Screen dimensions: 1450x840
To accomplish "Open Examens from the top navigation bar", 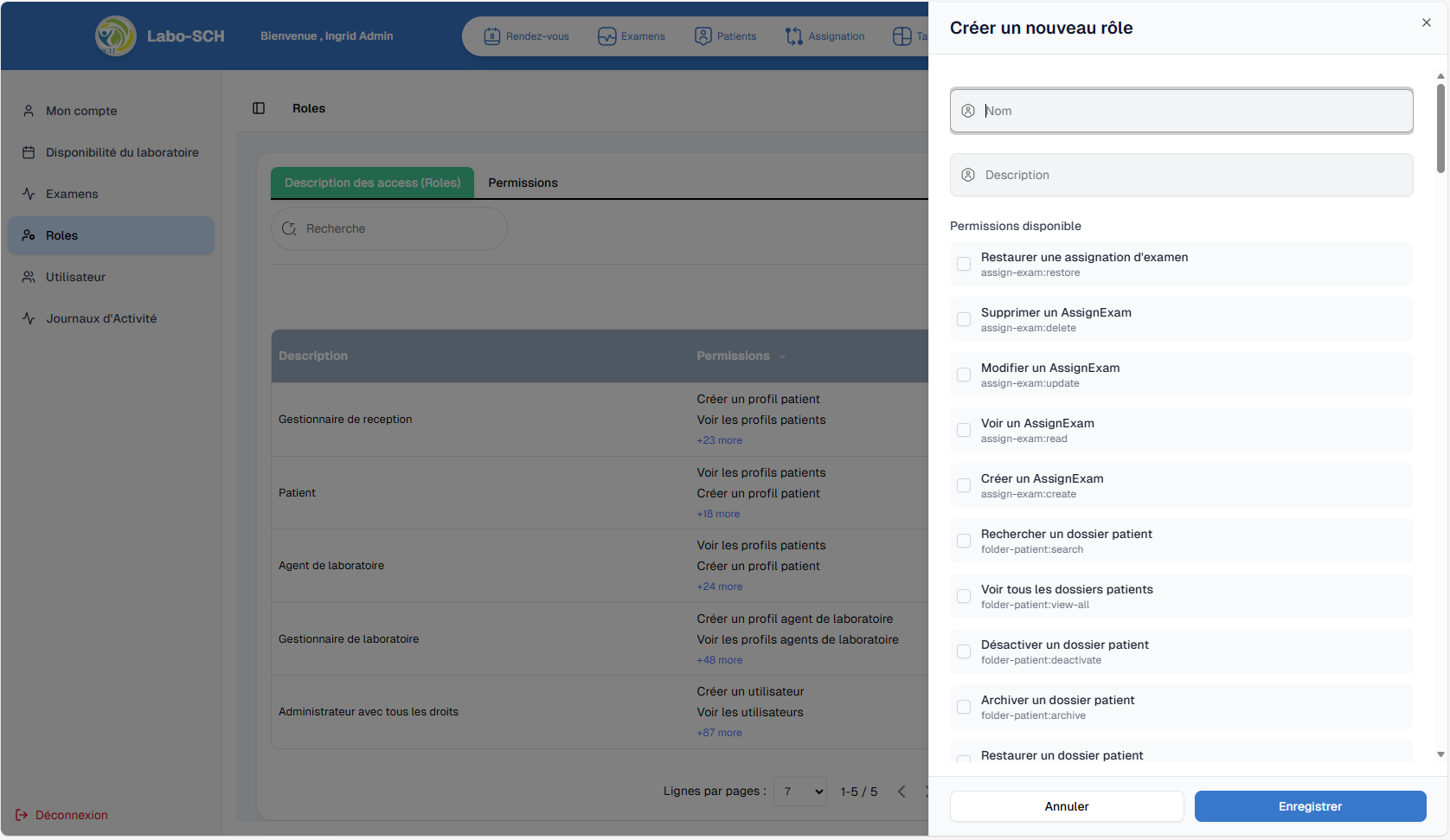I will pyautogui.click(x=632, y=36).
